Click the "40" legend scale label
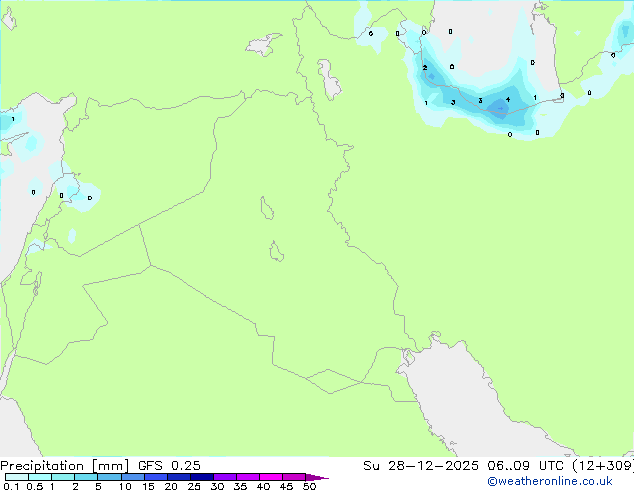 click(x=263, y=486)
